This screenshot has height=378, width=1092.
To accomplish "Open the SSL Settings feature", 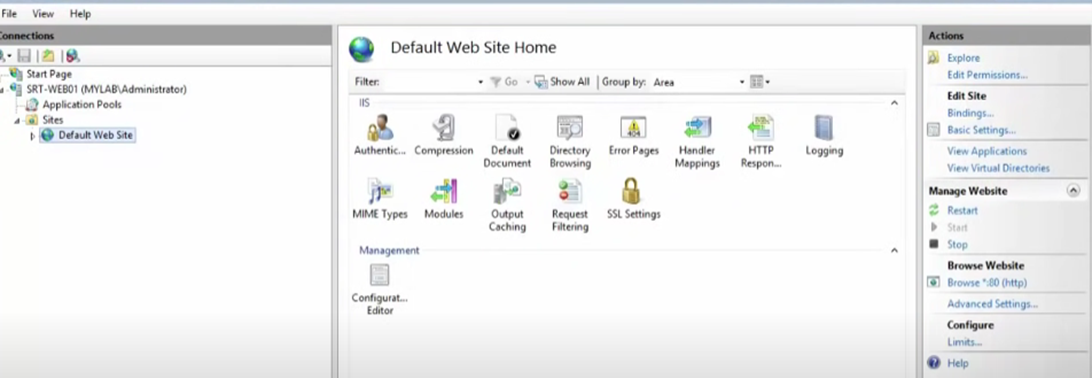I will point(632,191).
